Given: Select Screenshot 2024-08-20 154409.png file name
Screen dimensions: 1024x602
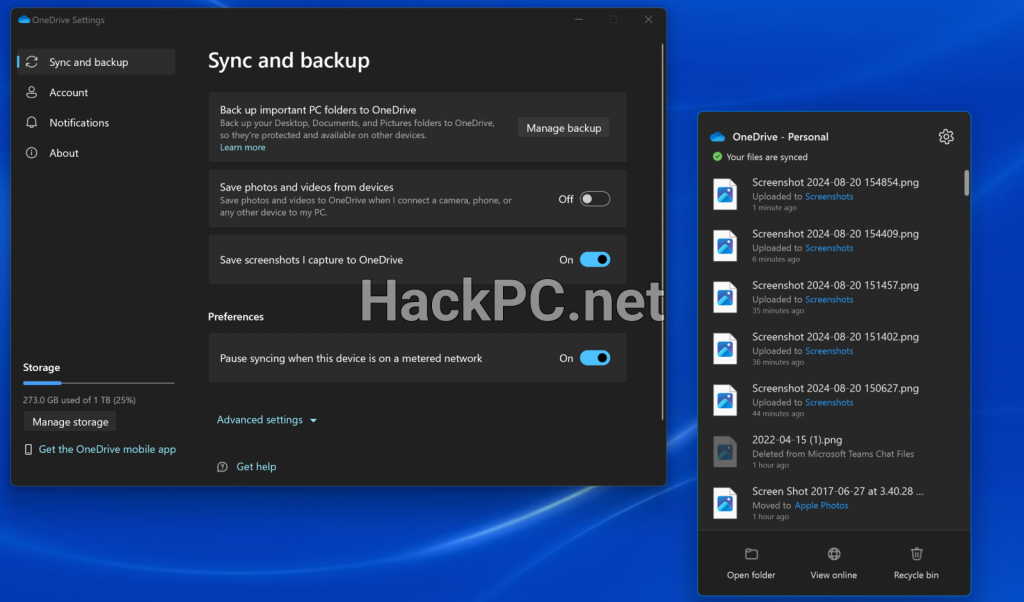Looking at the screenshot, I should (x=835, y=234).
